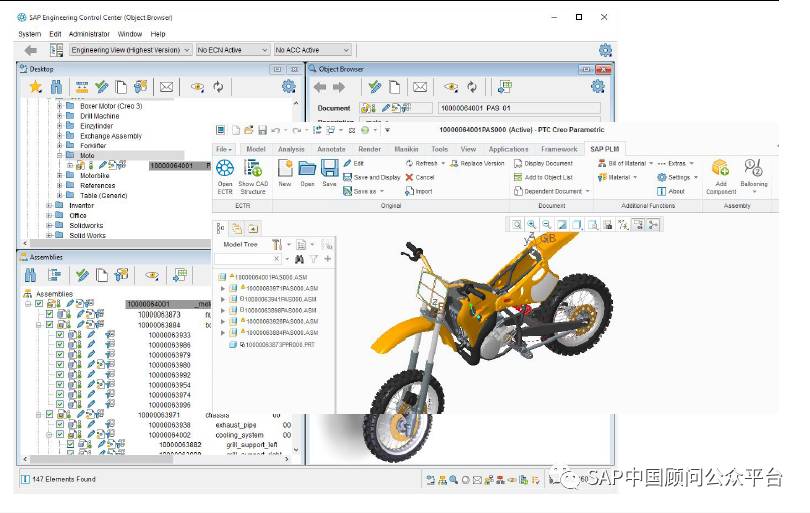Click the envelope mail icon in Desktop toolbar
This screenshot has height=513, width=810.
166,87
